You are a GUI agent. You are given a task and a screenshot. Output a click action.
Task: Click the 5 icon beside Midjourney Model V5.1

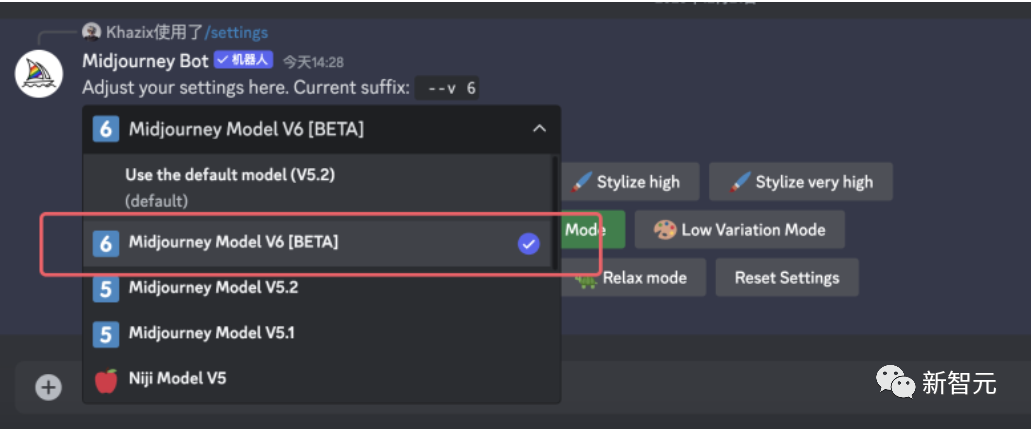pos(106,333)
